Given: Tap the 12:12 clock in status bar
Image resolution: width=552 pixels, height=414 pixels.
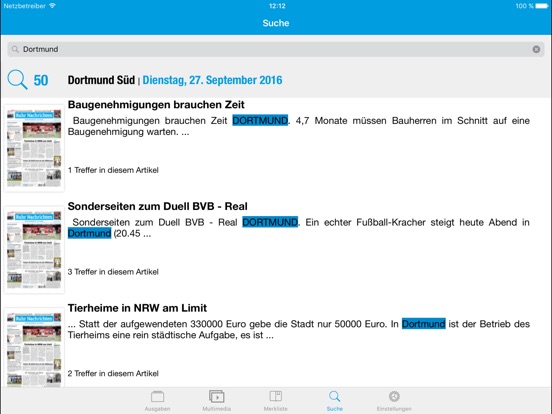Looking at the screenshot, I should [x=277, y=6].
